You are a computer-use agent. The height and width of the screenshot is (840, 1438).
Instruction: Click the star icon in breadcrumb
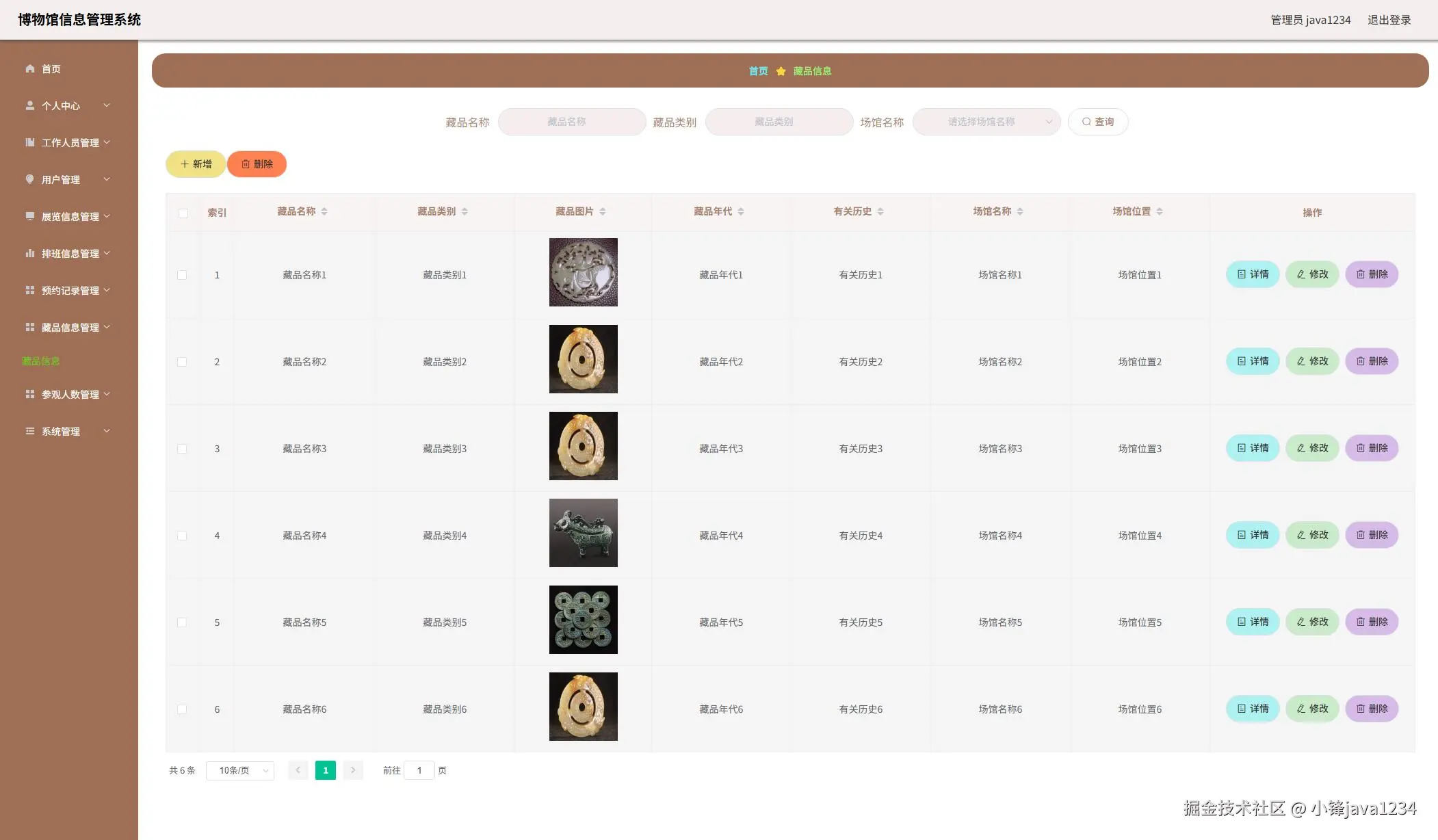click(781, 71)
